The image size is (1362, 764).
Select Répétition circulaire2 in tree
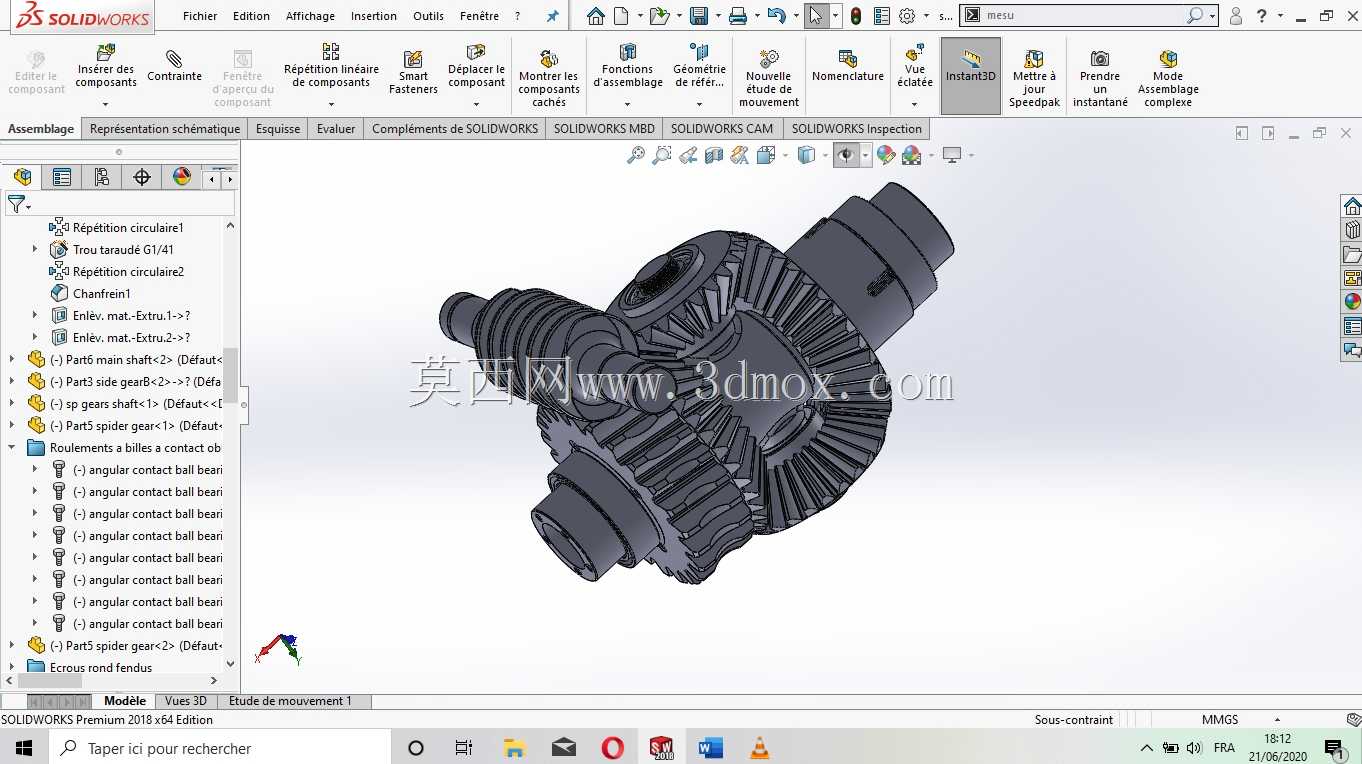(128, 272)
